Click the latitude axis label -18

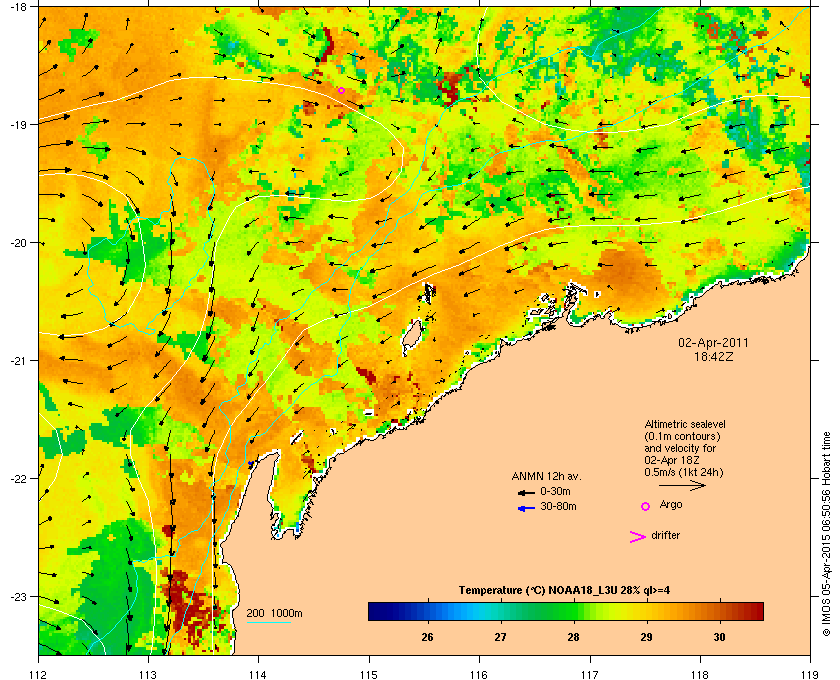point(18,6)
